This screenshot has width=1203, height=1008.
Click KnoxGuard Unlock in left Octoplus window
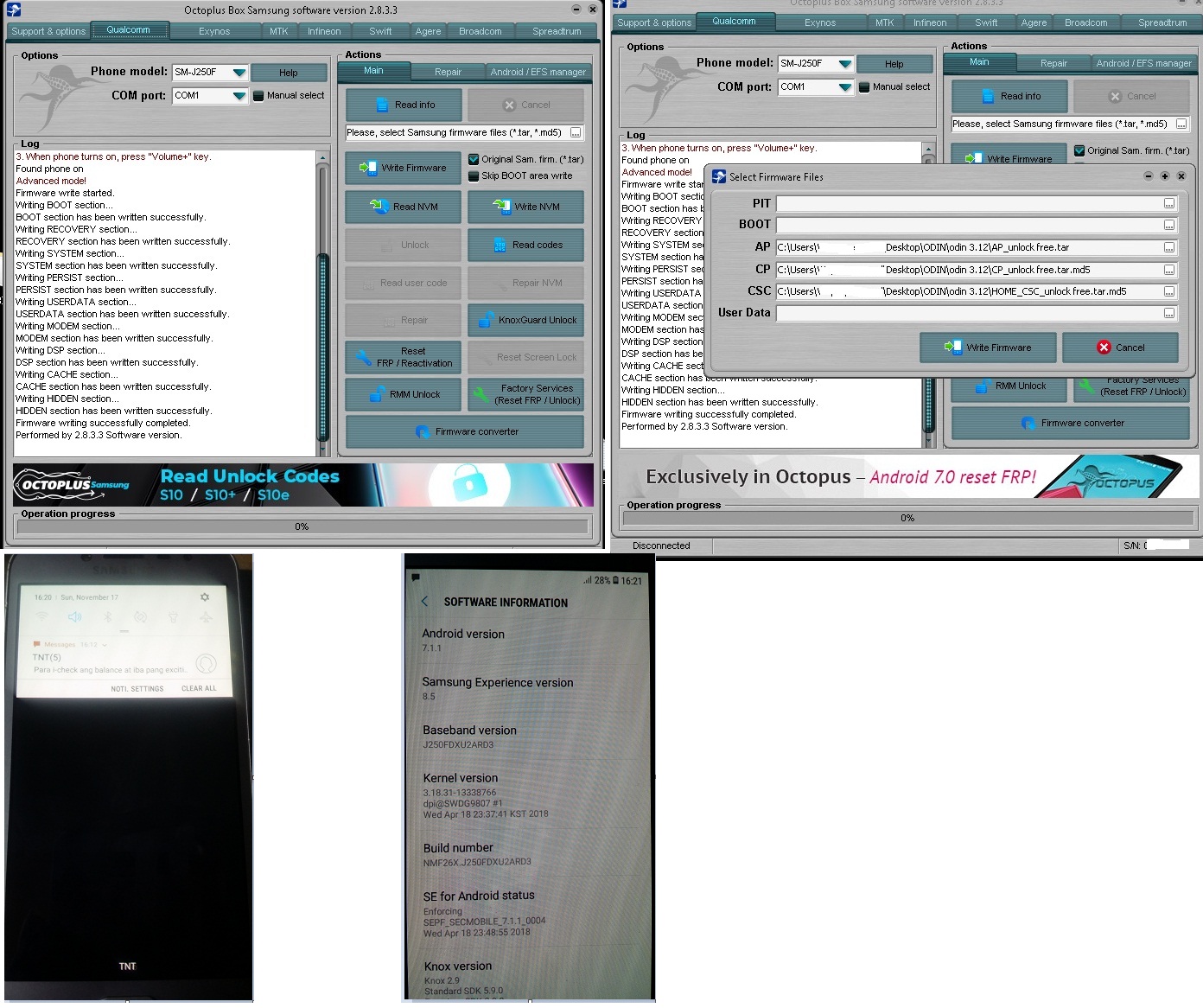coord(525,320)
